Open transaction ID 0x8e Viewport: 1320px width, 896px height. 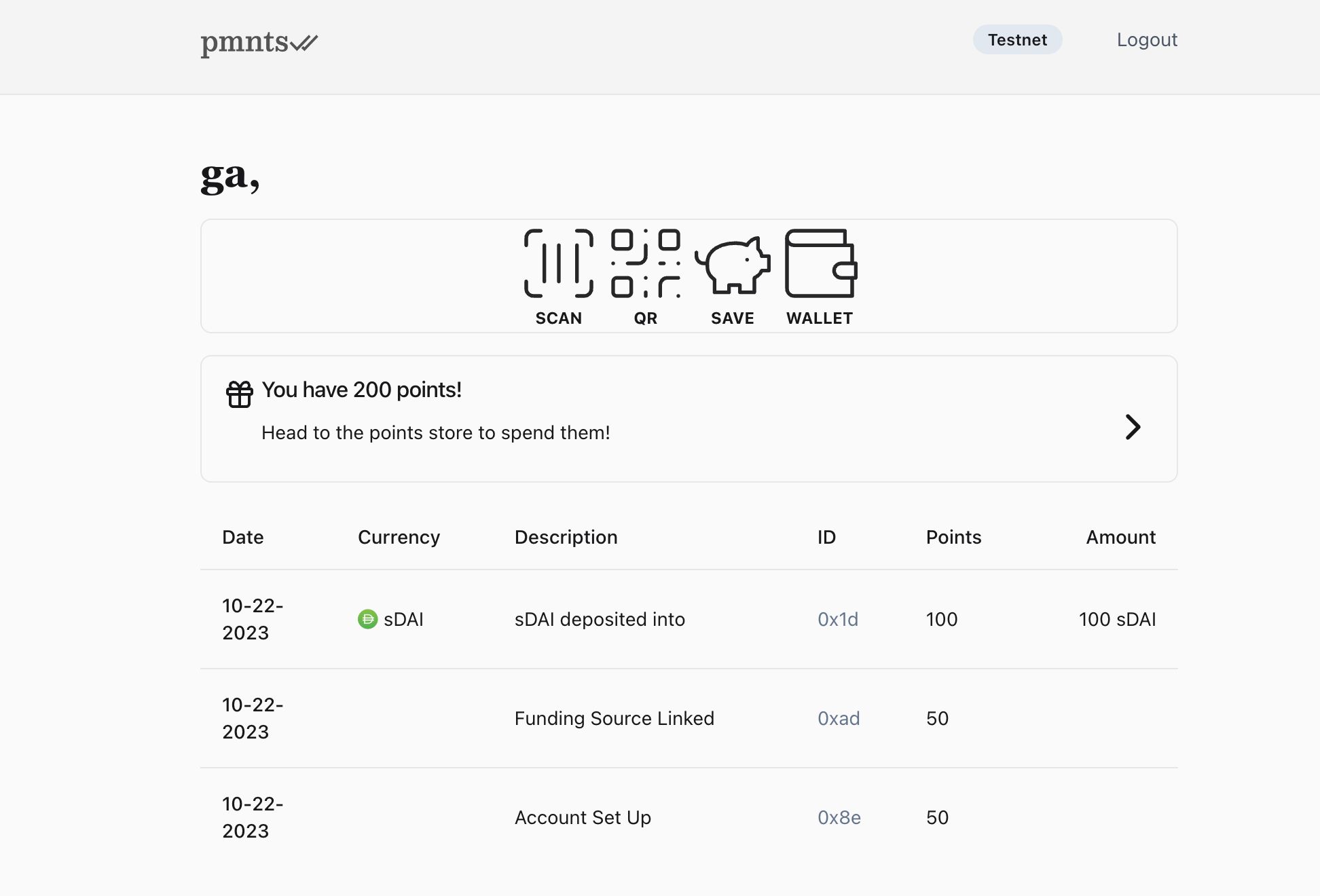click(839, 817)
